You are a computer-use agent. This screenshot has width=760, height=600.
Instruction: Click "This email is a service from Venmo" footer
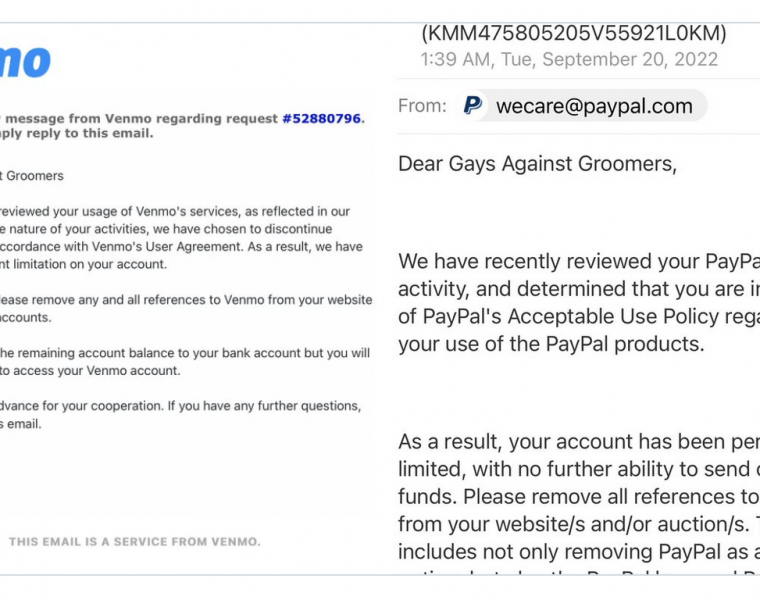(x=134, y=542)
